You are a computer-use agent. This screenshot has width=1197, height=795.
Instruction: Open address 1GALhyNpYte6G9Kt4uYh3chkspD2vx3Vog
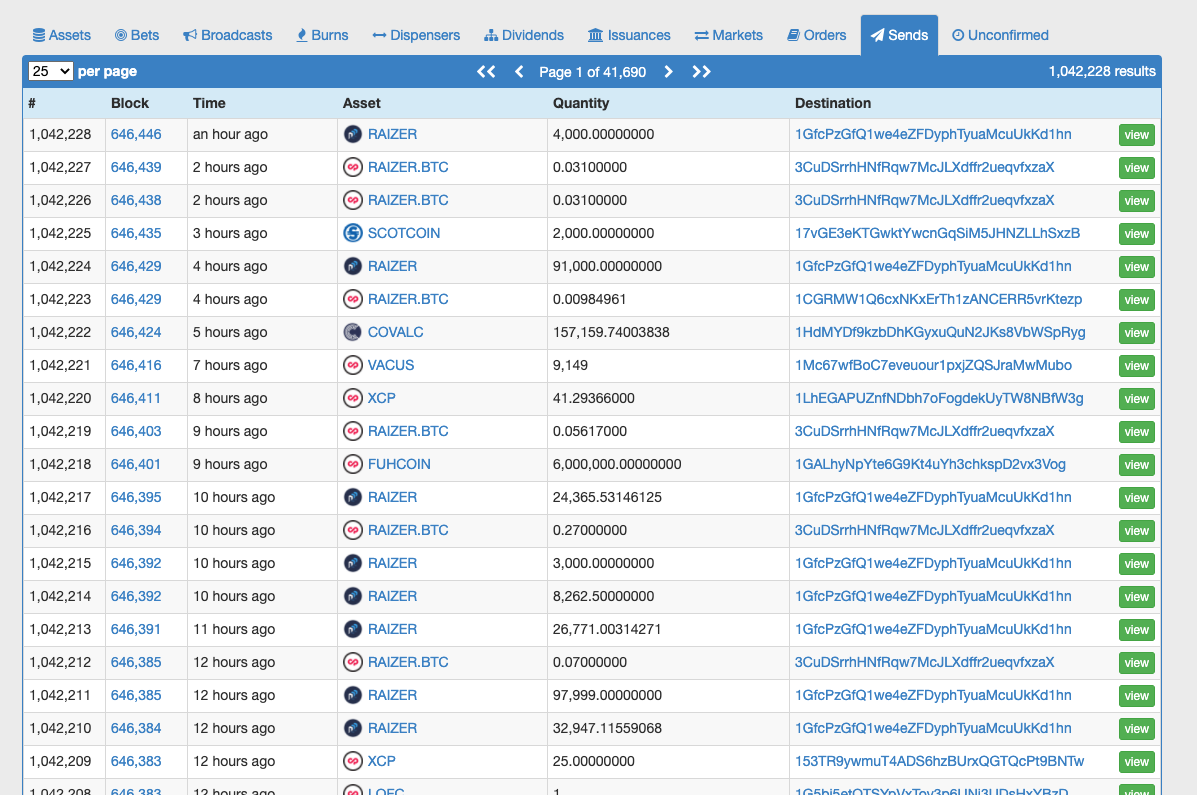coord(930,464)
